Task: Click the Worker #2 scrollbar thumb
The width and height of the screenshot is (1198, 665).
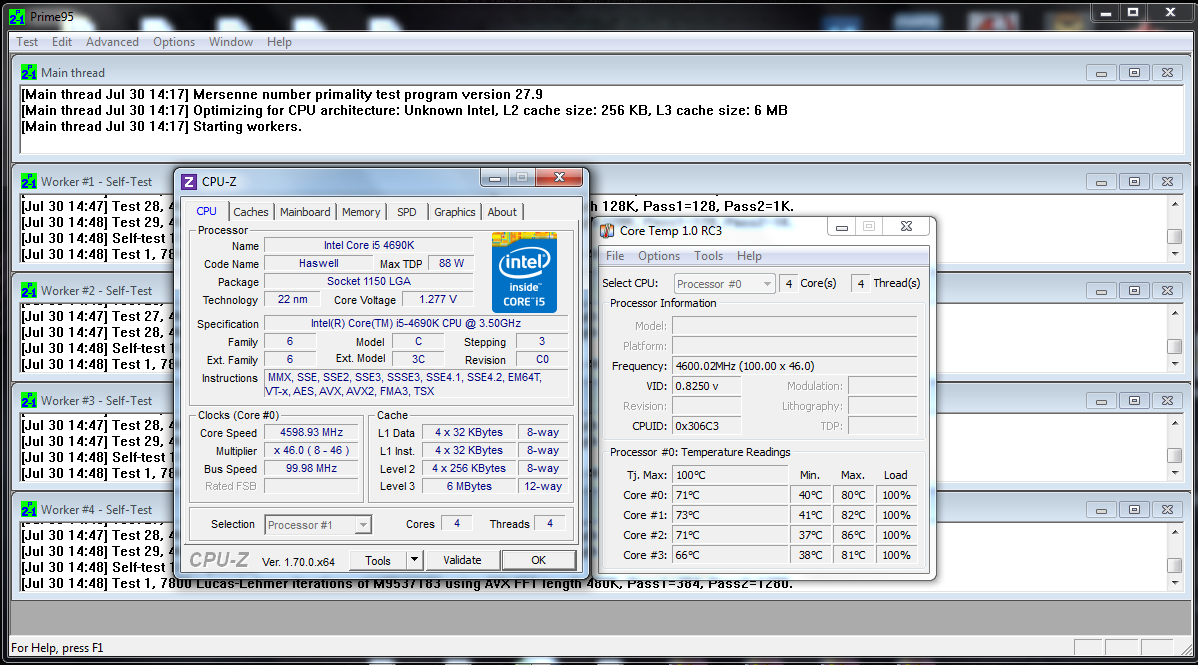Action: coord(1175,346)
